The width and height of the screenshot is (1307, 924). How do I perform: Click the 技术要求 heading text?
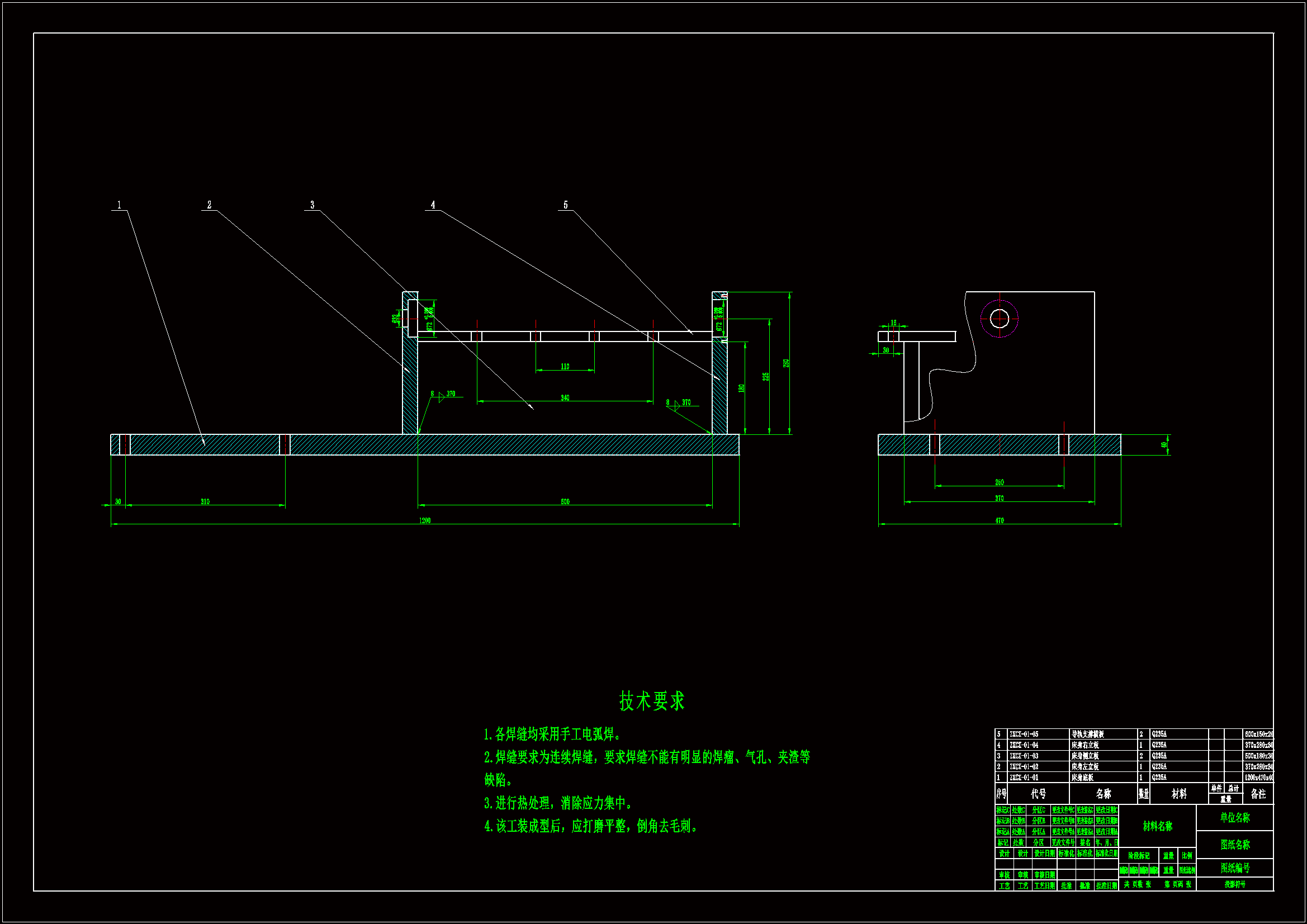(x=652, y=701)
